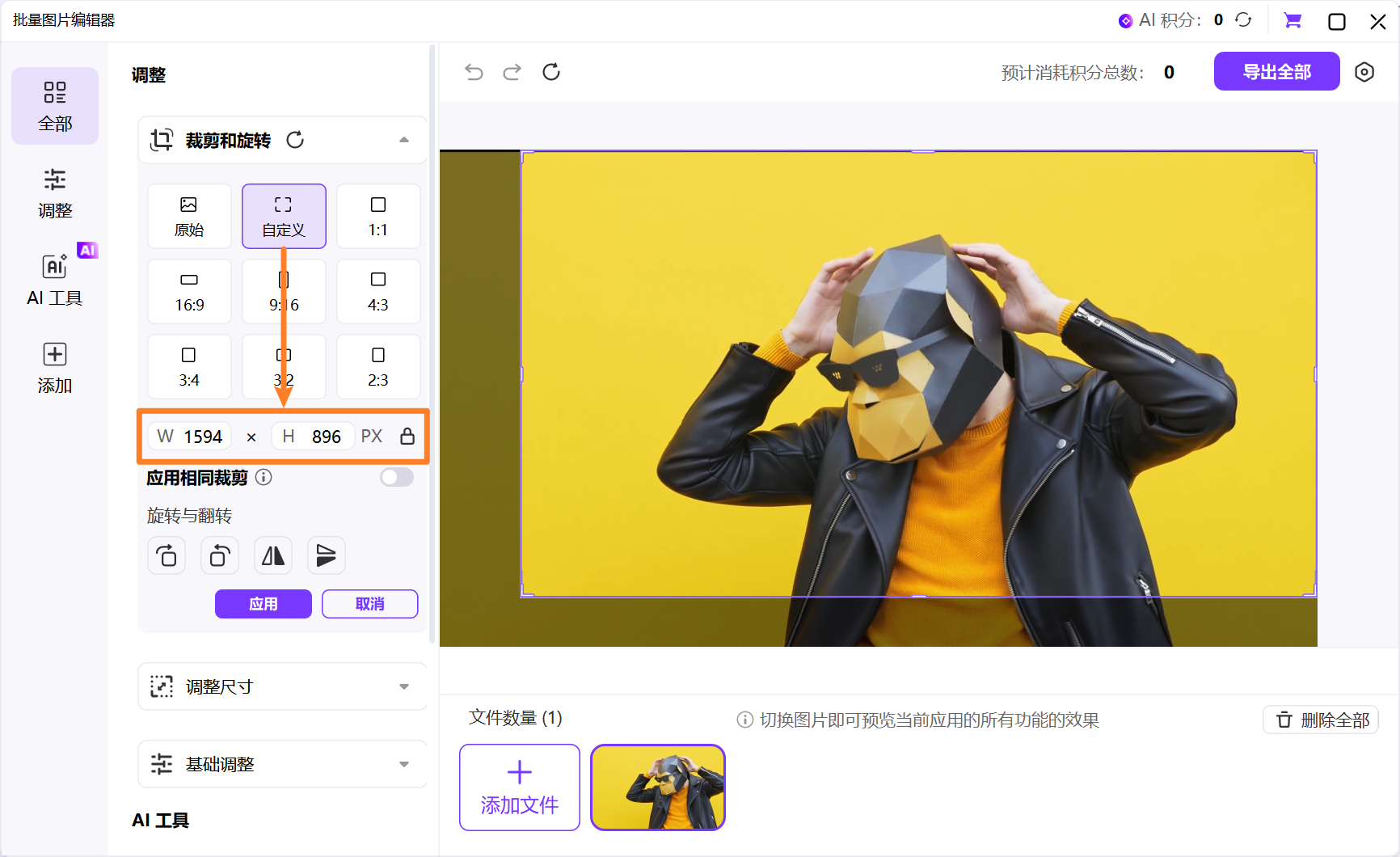Reset crop and rotate settings
Viewport: 1400px width, 857px height.
[295, 140]
